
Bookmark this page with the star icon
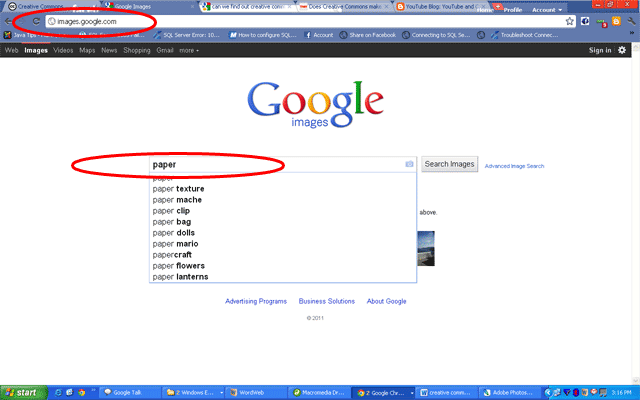click(x=569, y=21)
